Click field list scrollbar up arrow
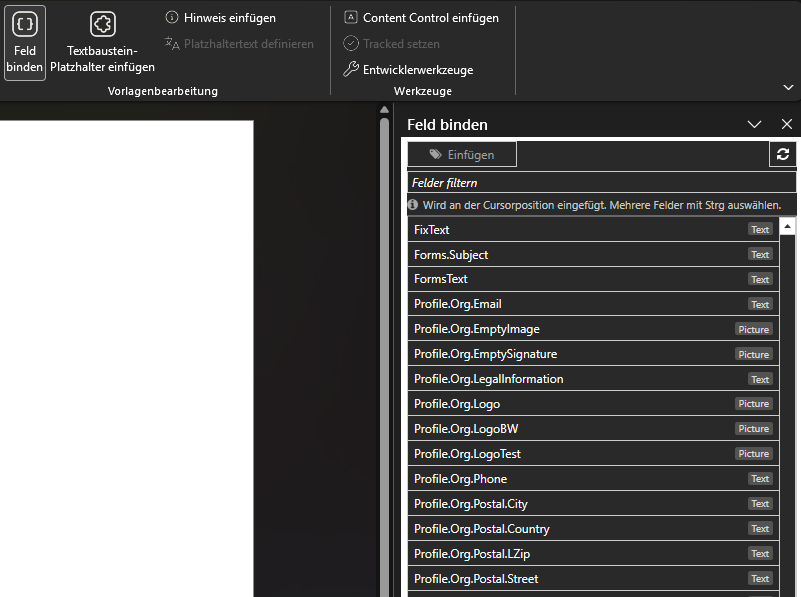 tap(788, 226)
